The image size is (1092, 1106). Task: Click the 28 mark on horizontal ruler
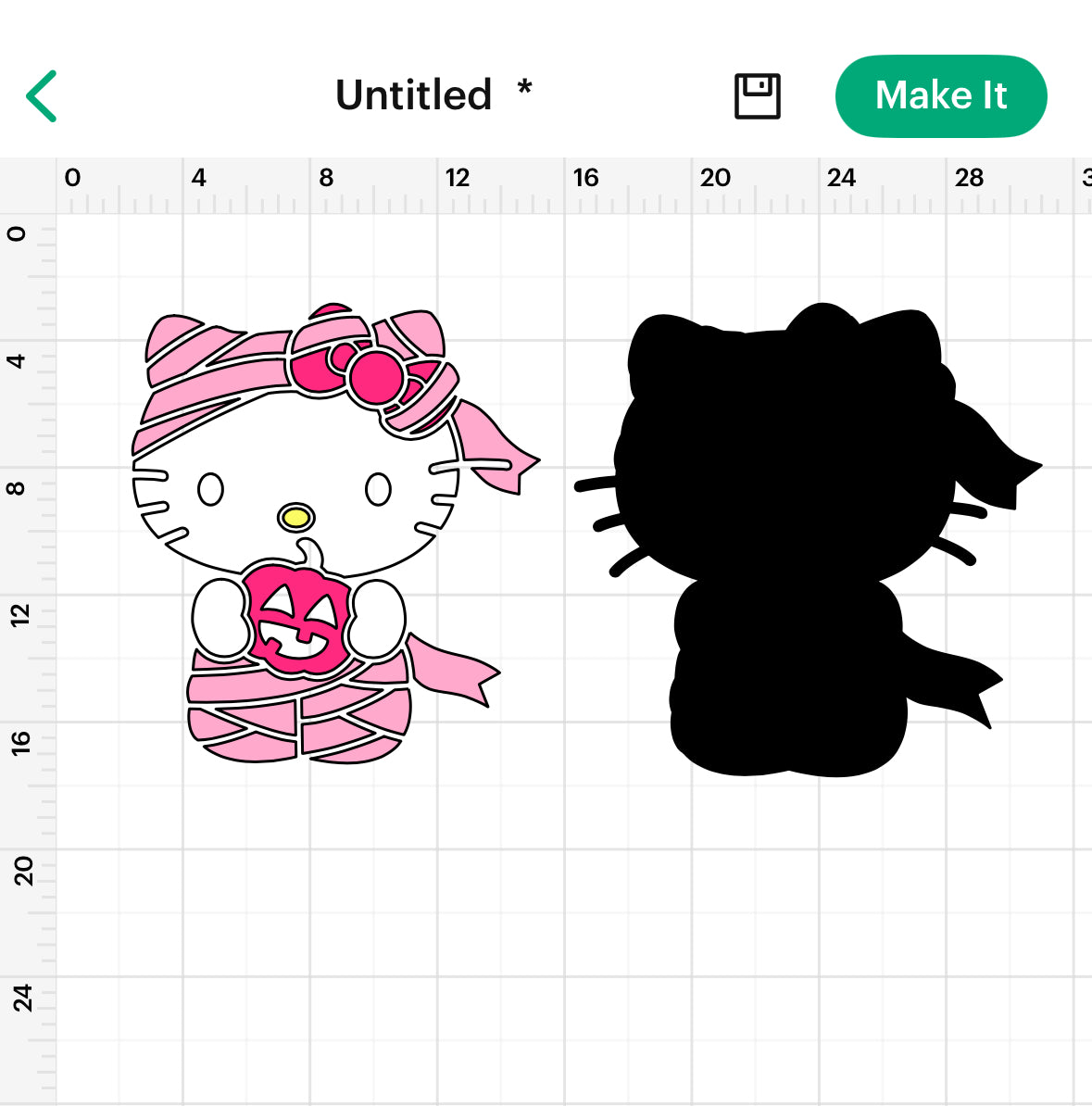[969, 178]
